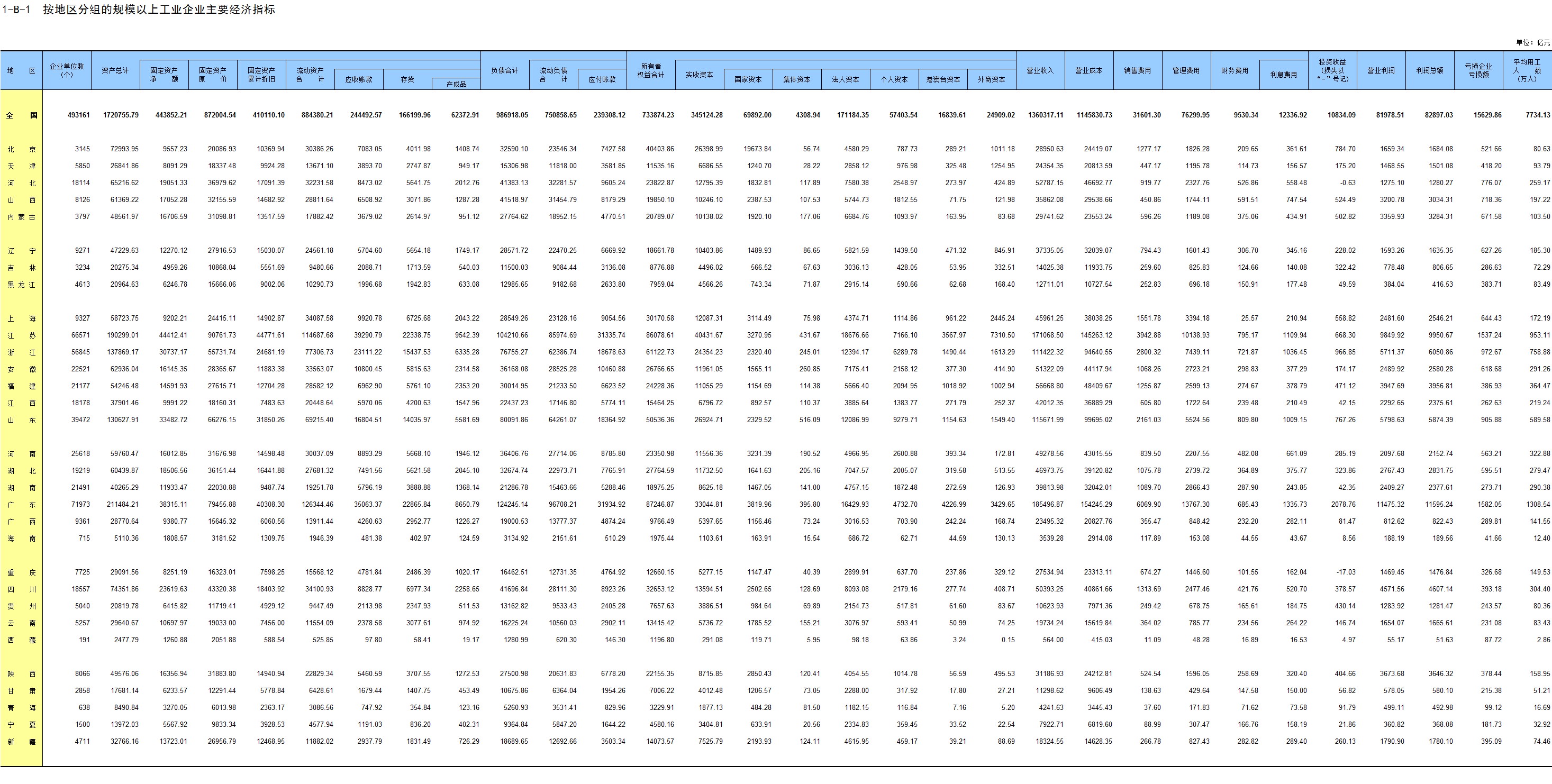Select the 新疆 row label

(x=21, y=742)
